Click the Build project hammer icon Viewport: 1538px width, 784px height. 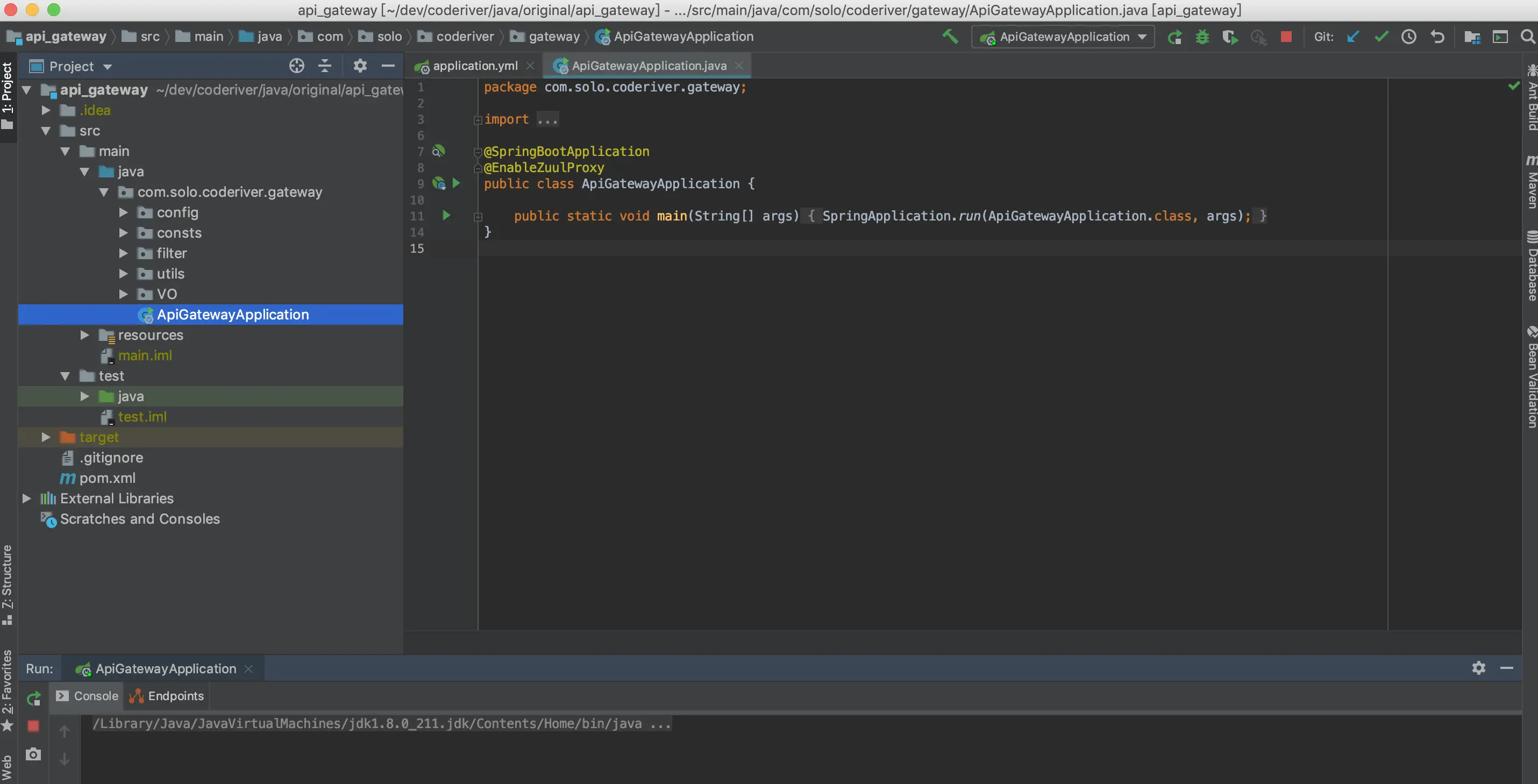950,37
